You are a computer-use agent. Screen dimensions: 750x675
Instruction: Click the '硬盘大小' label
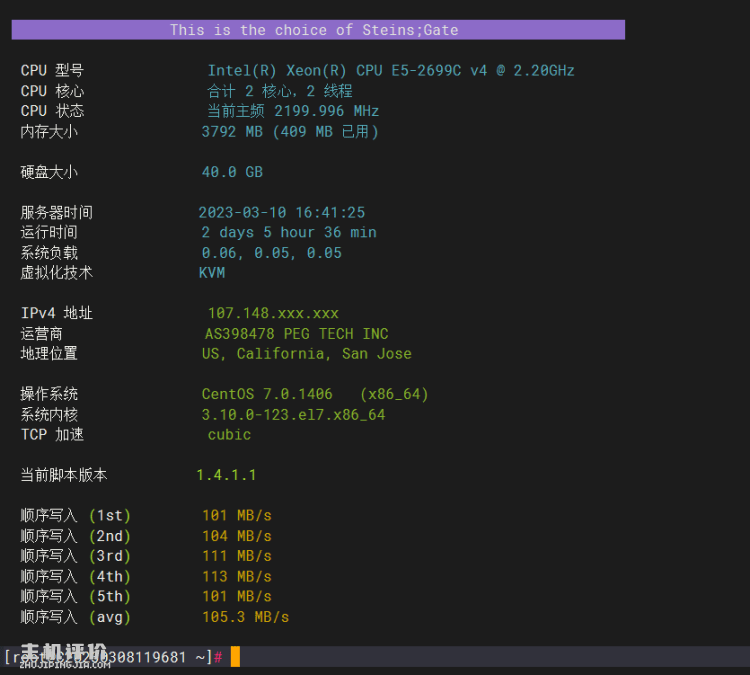coord(49,172)
